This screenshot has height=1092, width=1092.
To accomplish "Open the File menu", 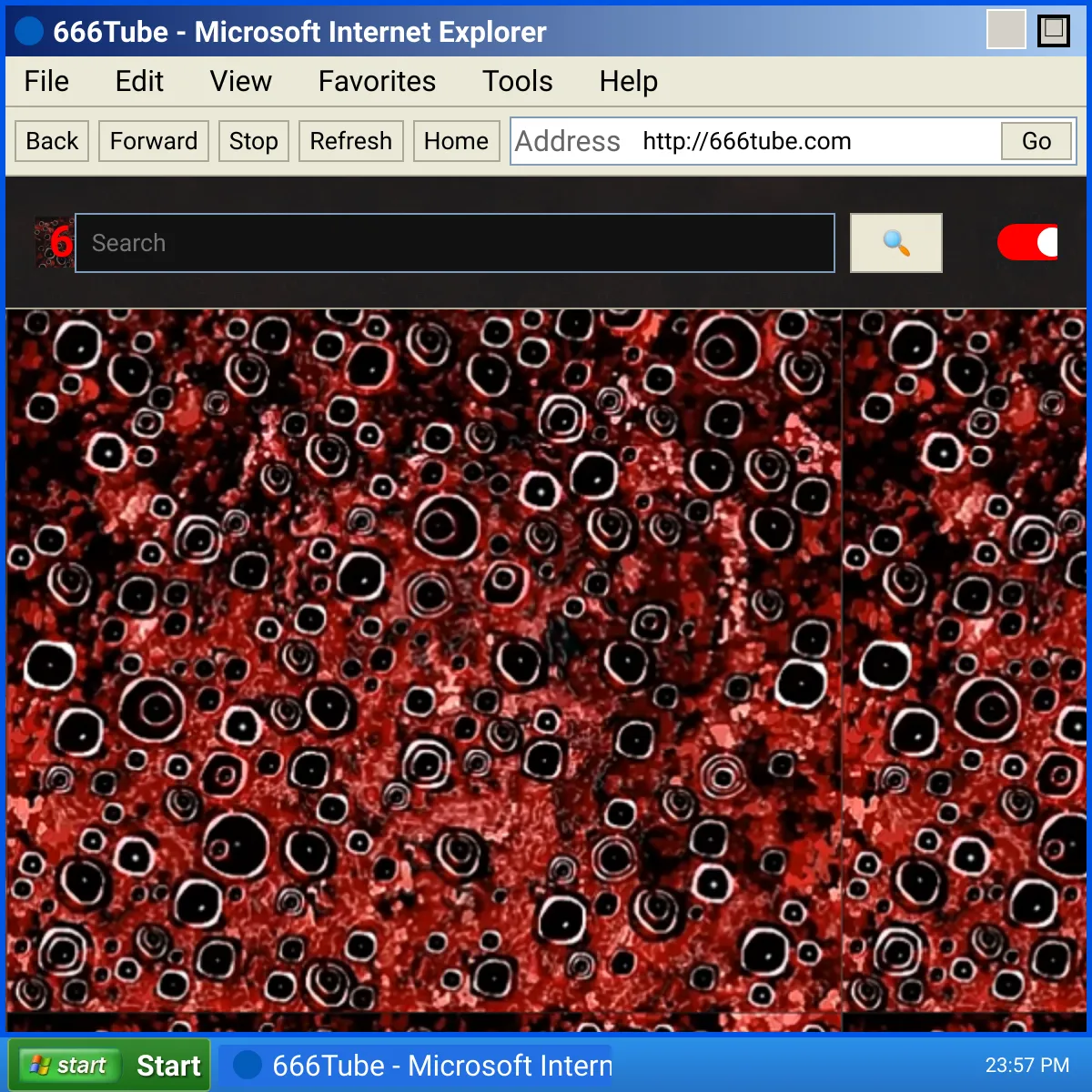I will point(46,81).
